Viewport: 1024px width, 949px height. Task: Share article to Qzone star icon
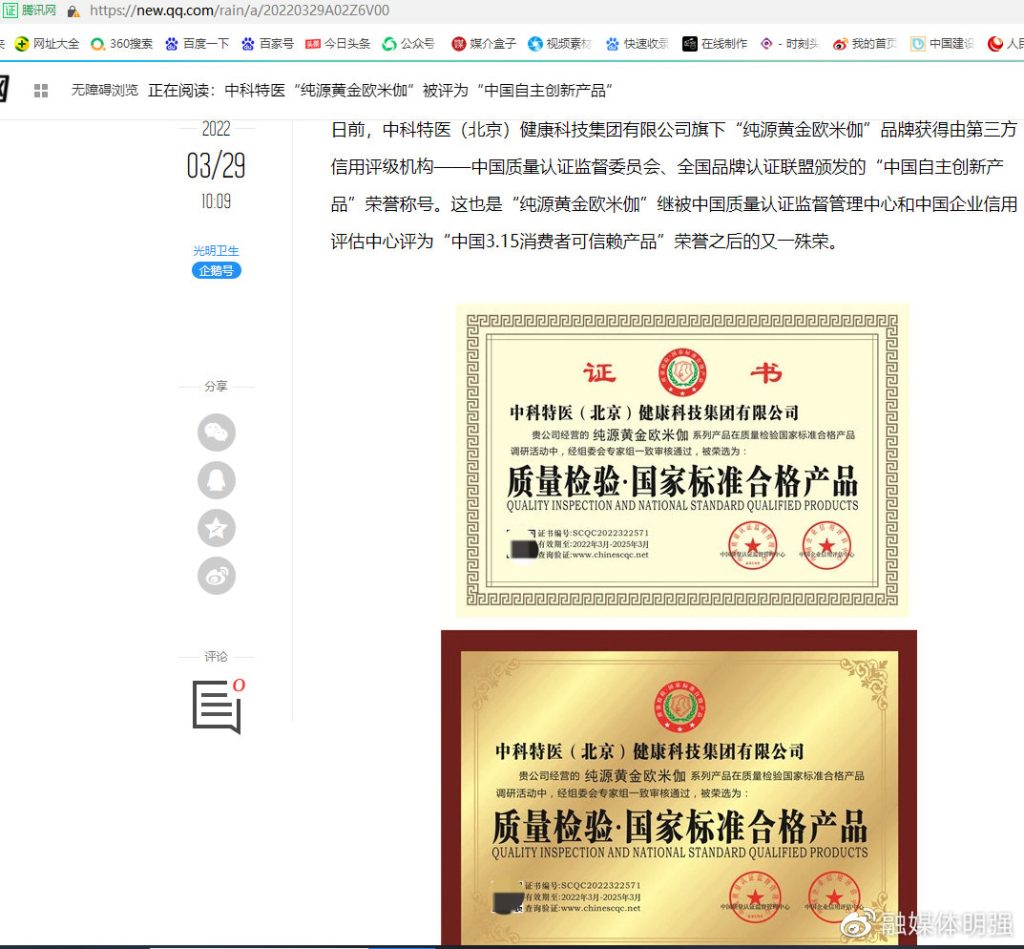[x=216, y=528]
